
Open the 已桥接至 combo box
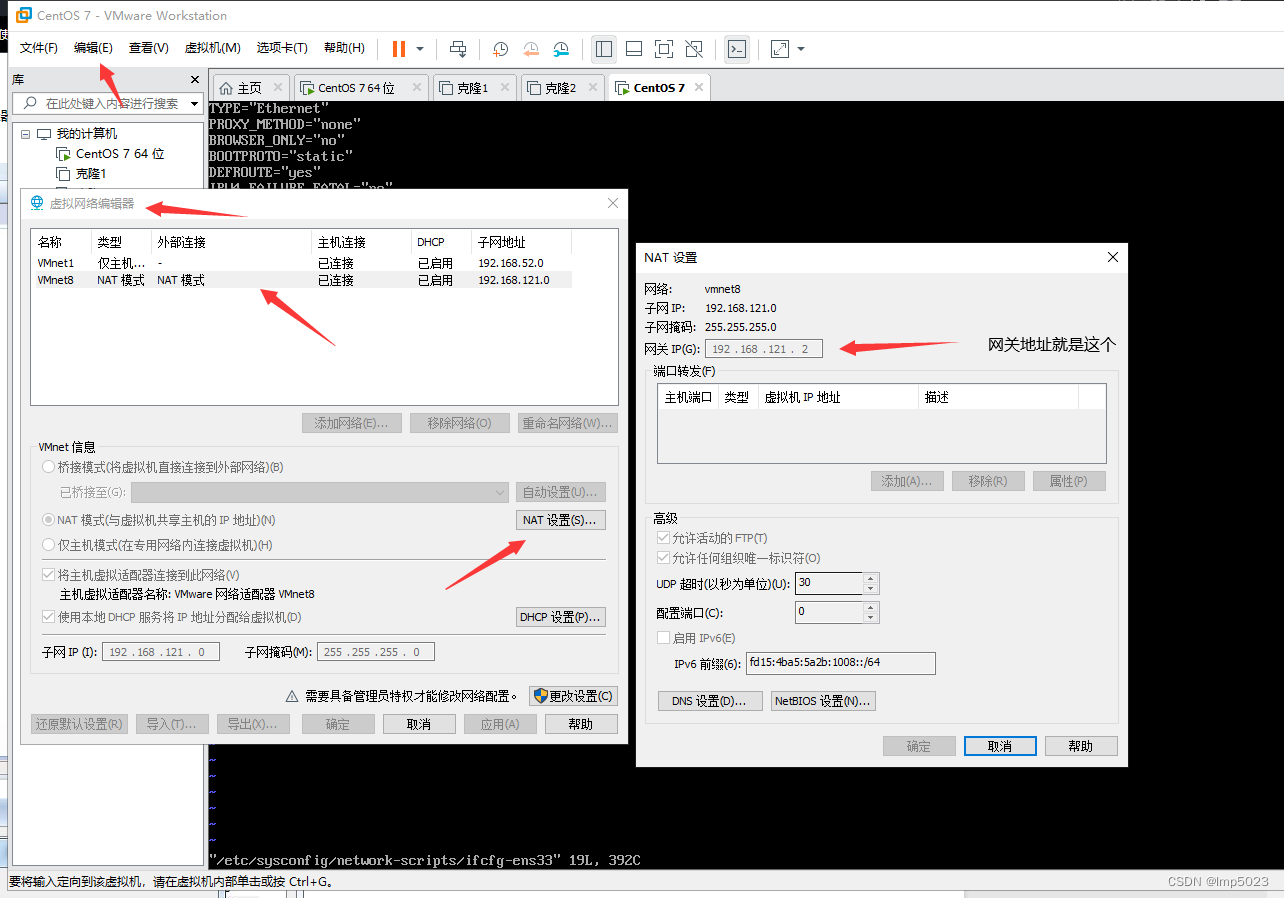pyautogui.click(x=320, y=492)
